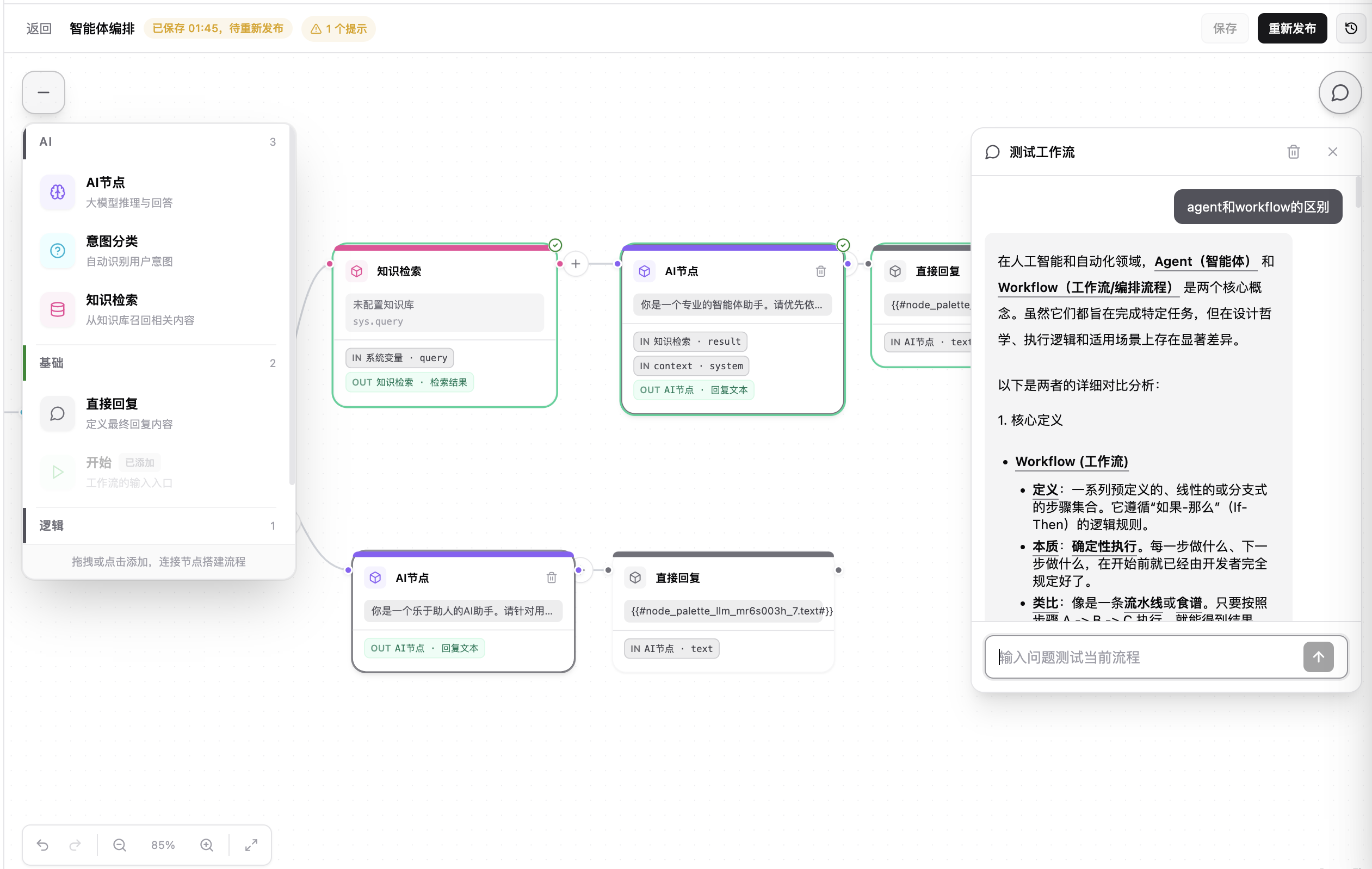Delete lower AI节点 via trash icon
1372x869 pixels.
(x=551, y=578)
